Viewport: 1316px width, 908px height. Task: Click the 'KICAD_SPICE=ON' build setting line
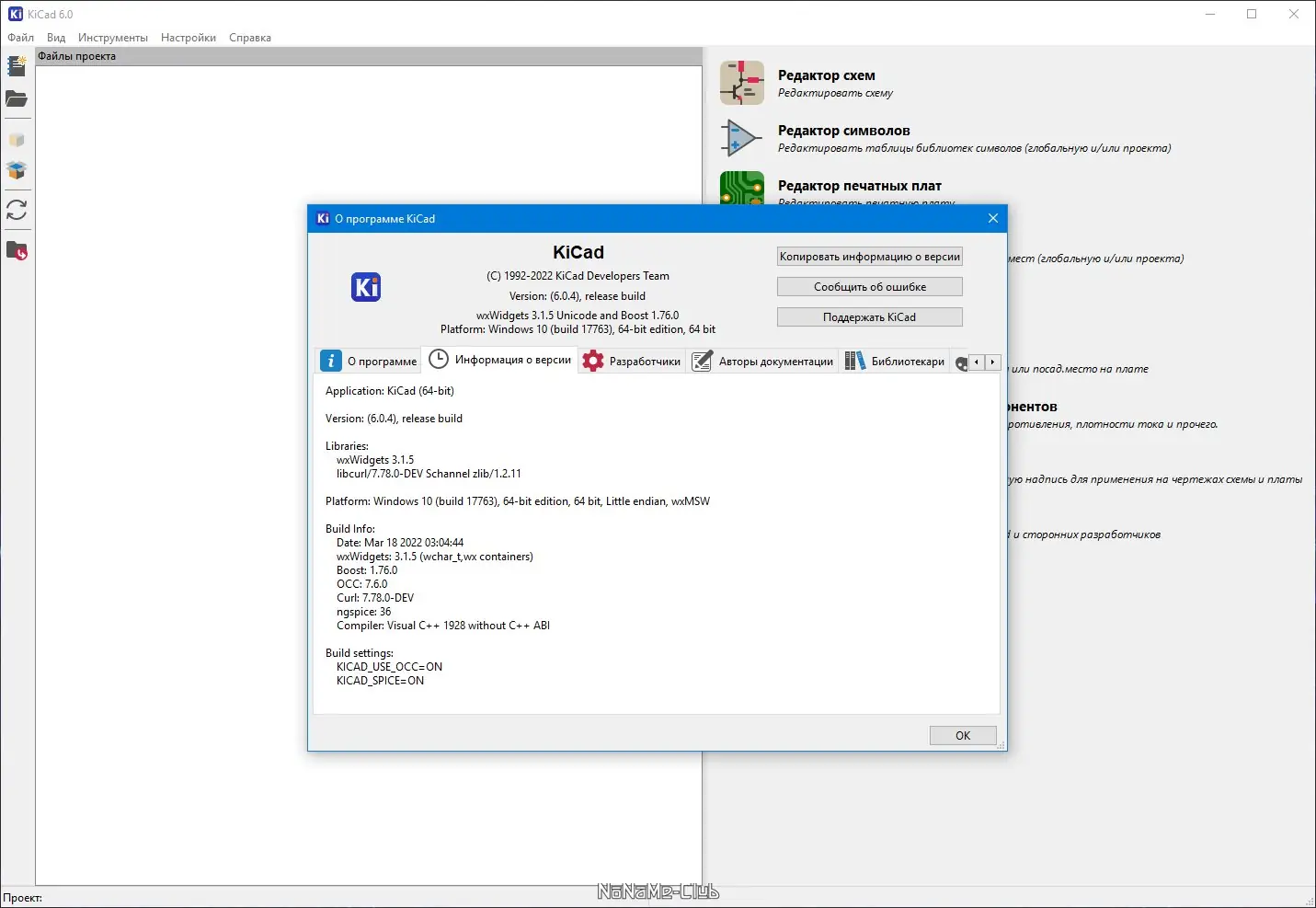click(x=380, y=681)
